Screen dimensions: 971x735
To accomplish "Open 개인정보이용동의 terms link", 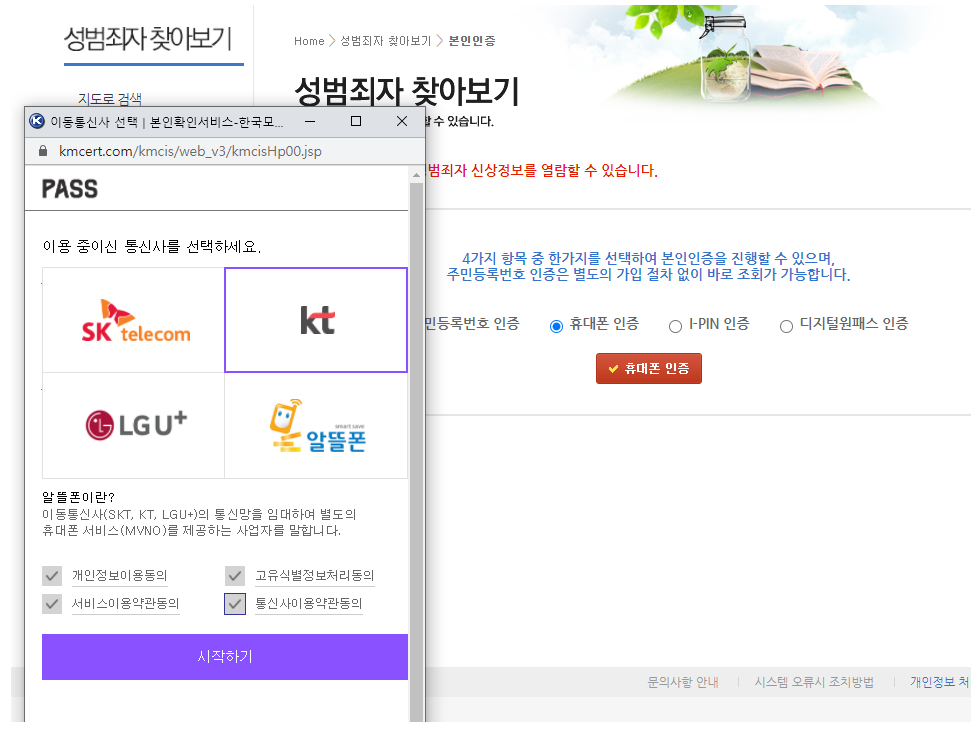I will 120,576.
